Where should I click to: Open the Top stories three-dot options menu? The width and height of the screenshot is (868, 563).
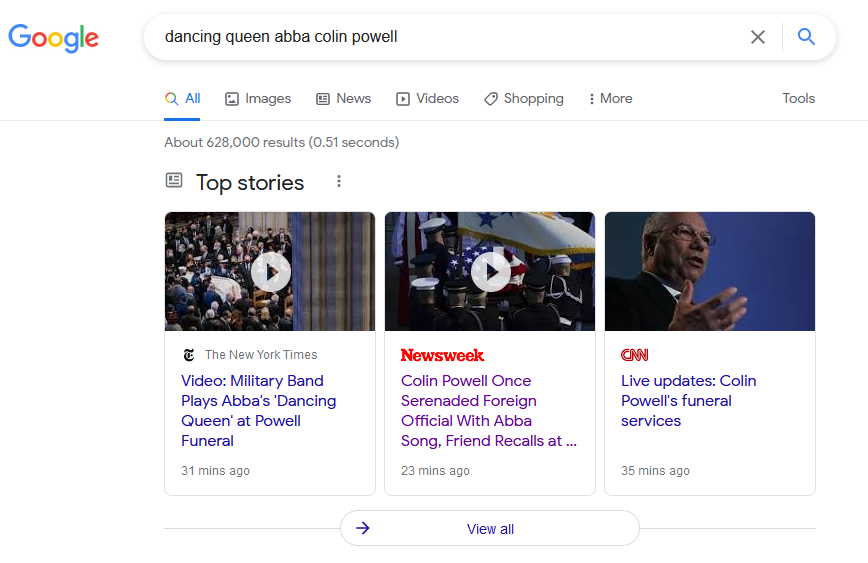pyautogui.click(x=339, y=182)
